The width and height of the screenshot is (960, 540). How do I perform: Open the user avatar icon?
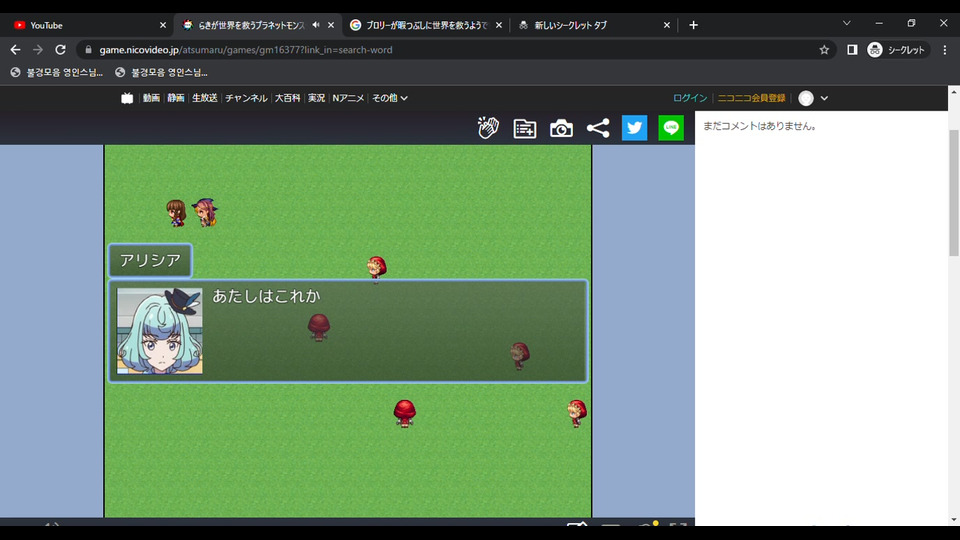click(806, 98)
